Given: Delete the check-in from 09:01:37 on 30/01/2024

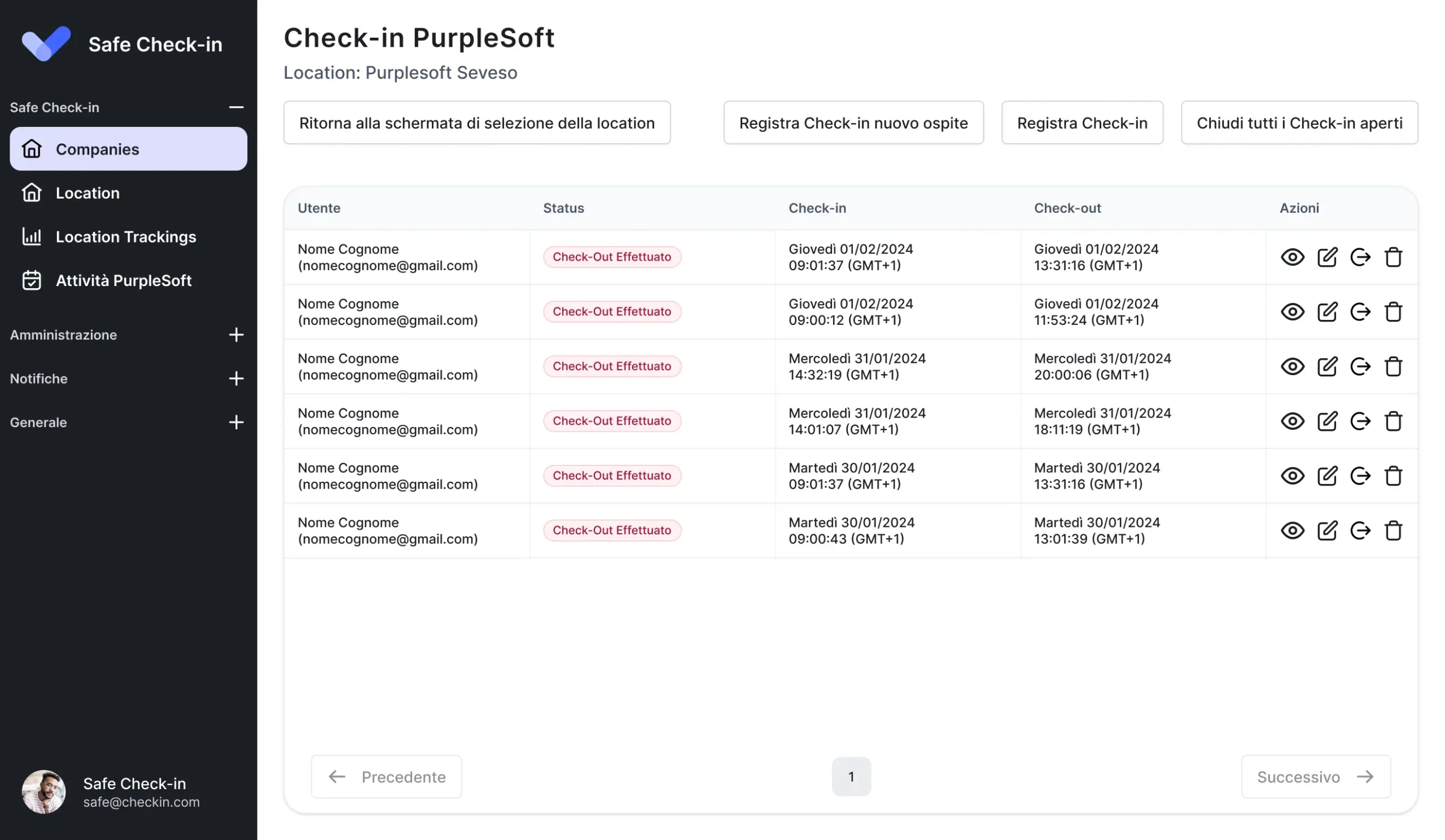Looking at the screenshot, I should pos(1394,476).
